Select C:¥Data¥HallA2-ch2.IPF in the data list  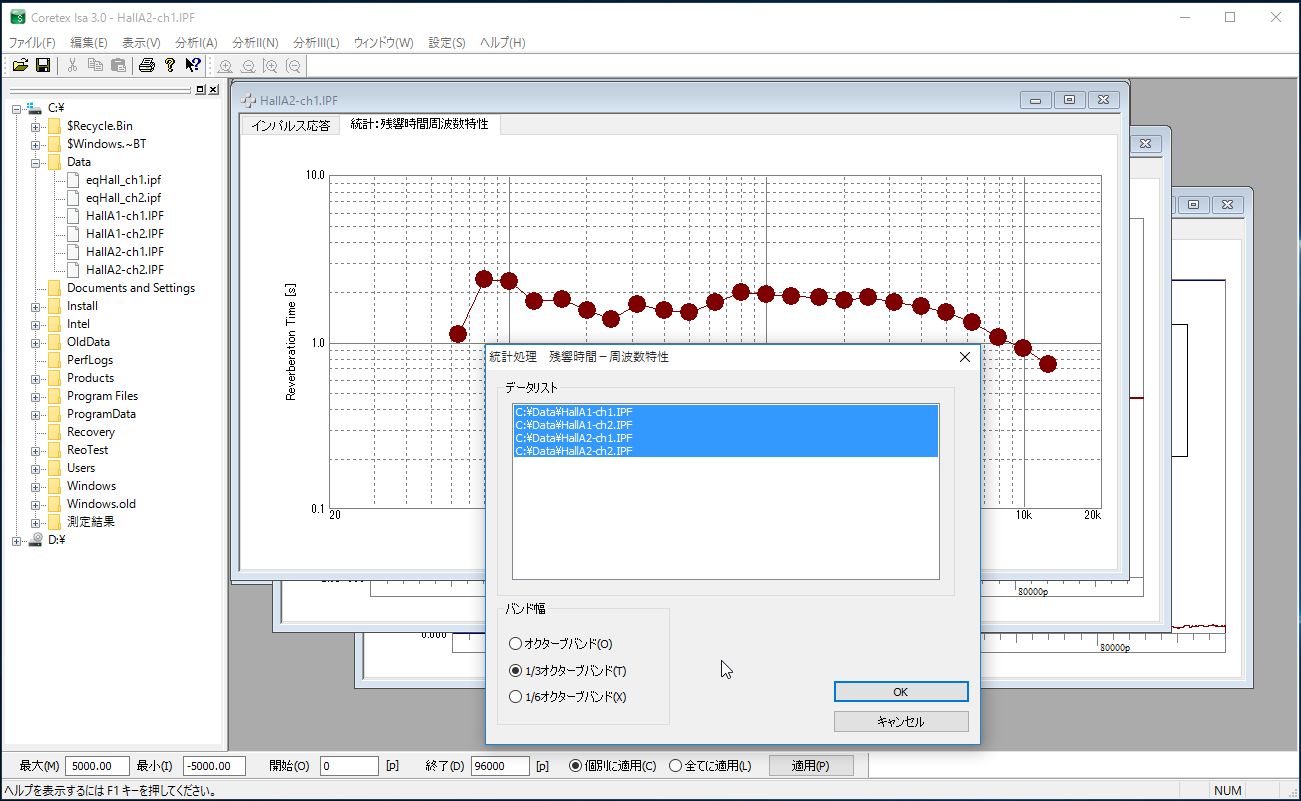[x=725, y=451]
